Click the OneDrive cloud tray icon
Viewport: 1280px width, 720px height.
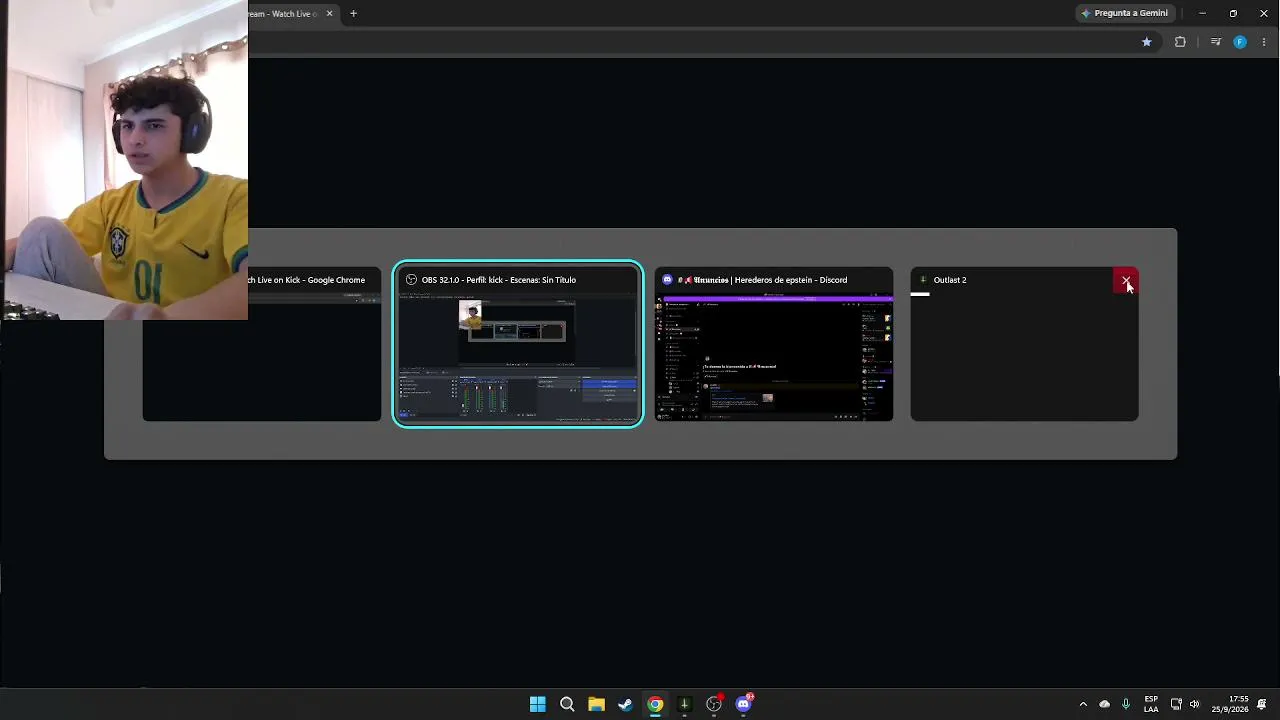(1105, 704)
